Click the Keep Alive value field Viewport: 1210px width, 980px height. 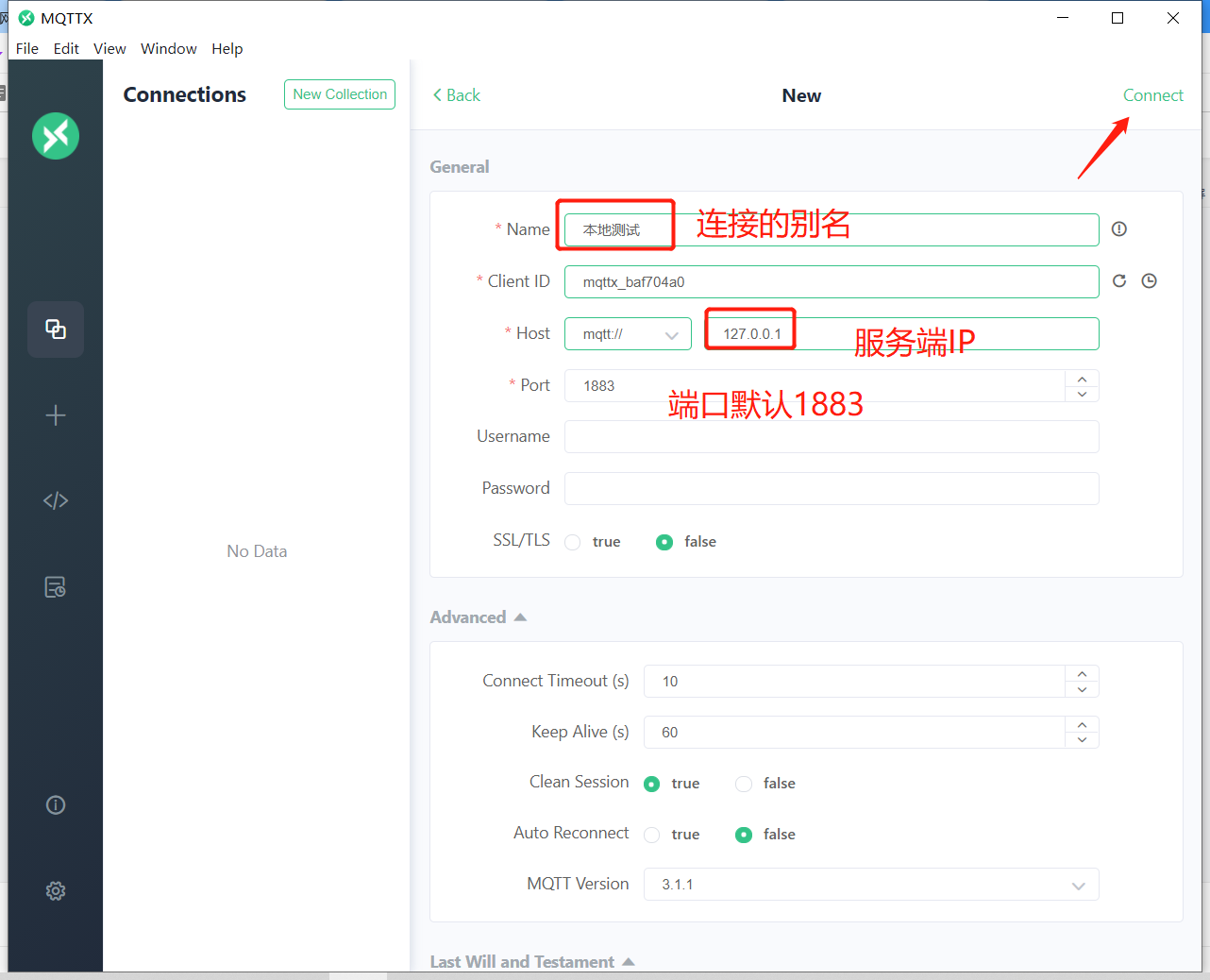854,733
